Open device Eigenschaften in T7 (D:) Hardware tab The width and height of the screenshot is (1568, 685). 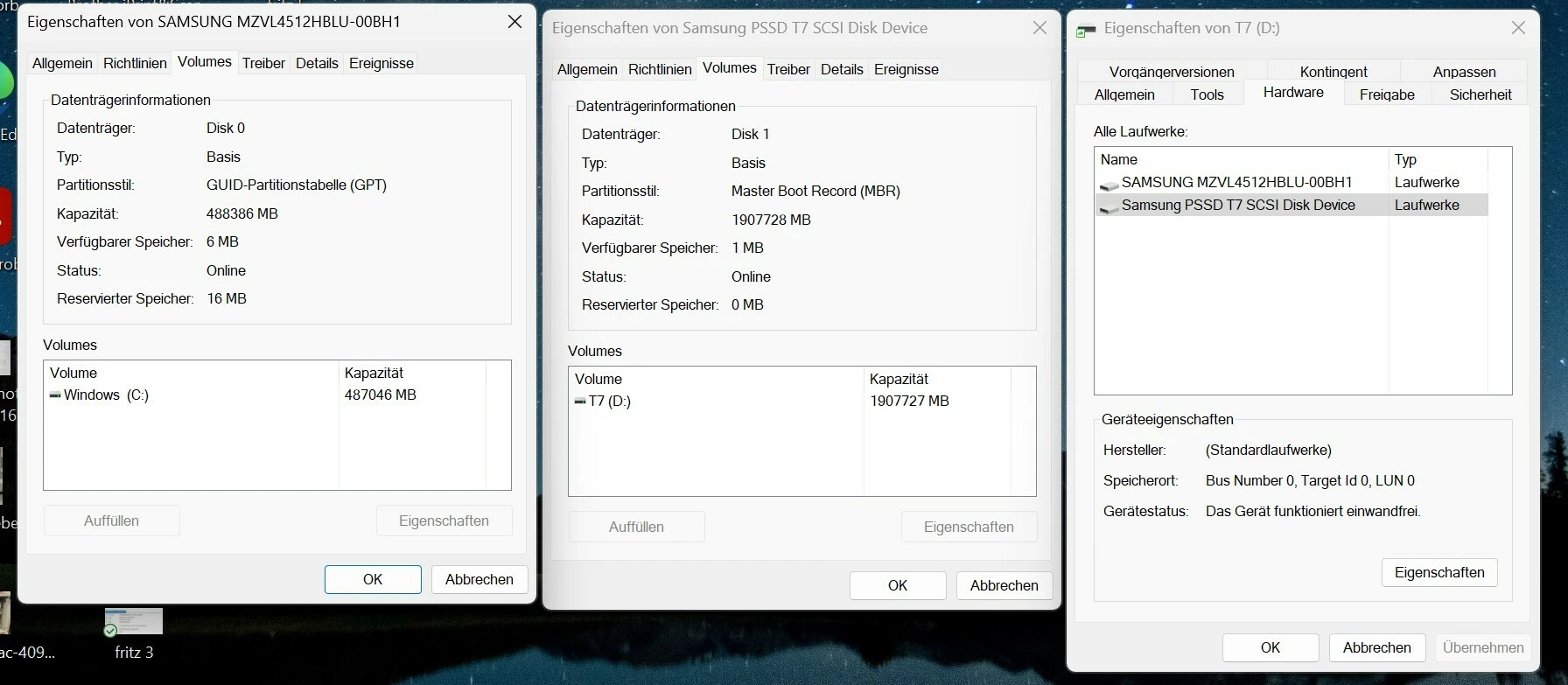click(1439, 572)
